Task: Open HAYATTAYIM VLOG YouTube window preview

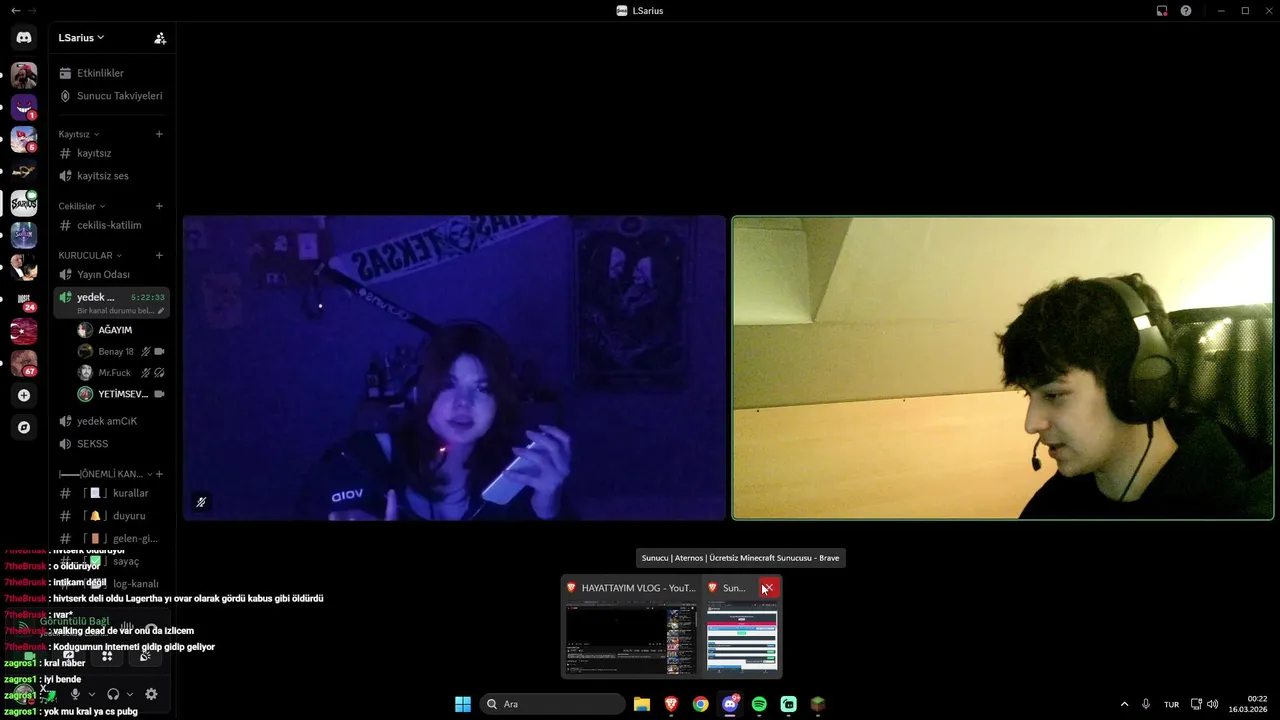Action: (631, 626)
